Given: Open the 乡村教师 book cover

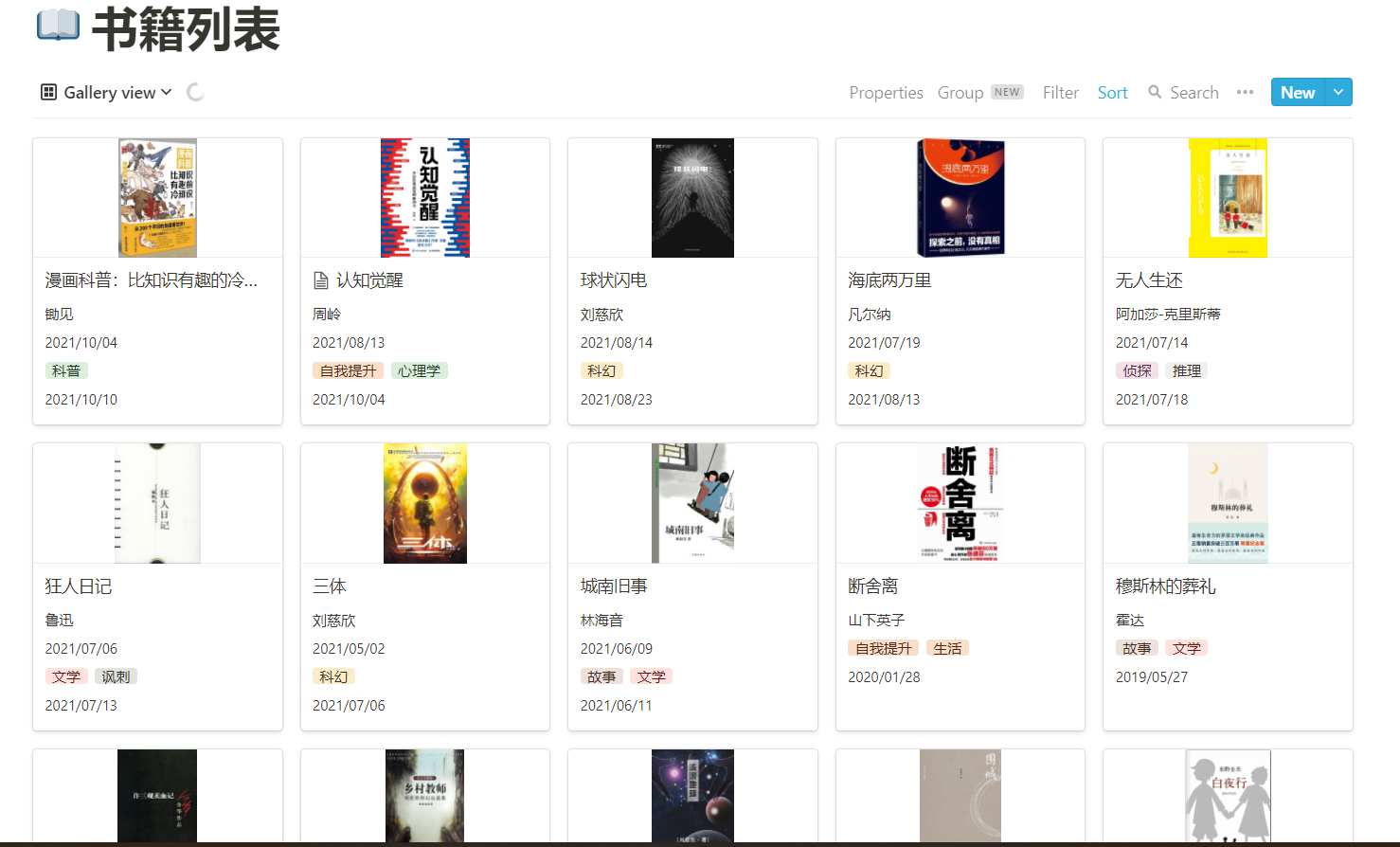Looking at the screenshot, I should [425, 796].
